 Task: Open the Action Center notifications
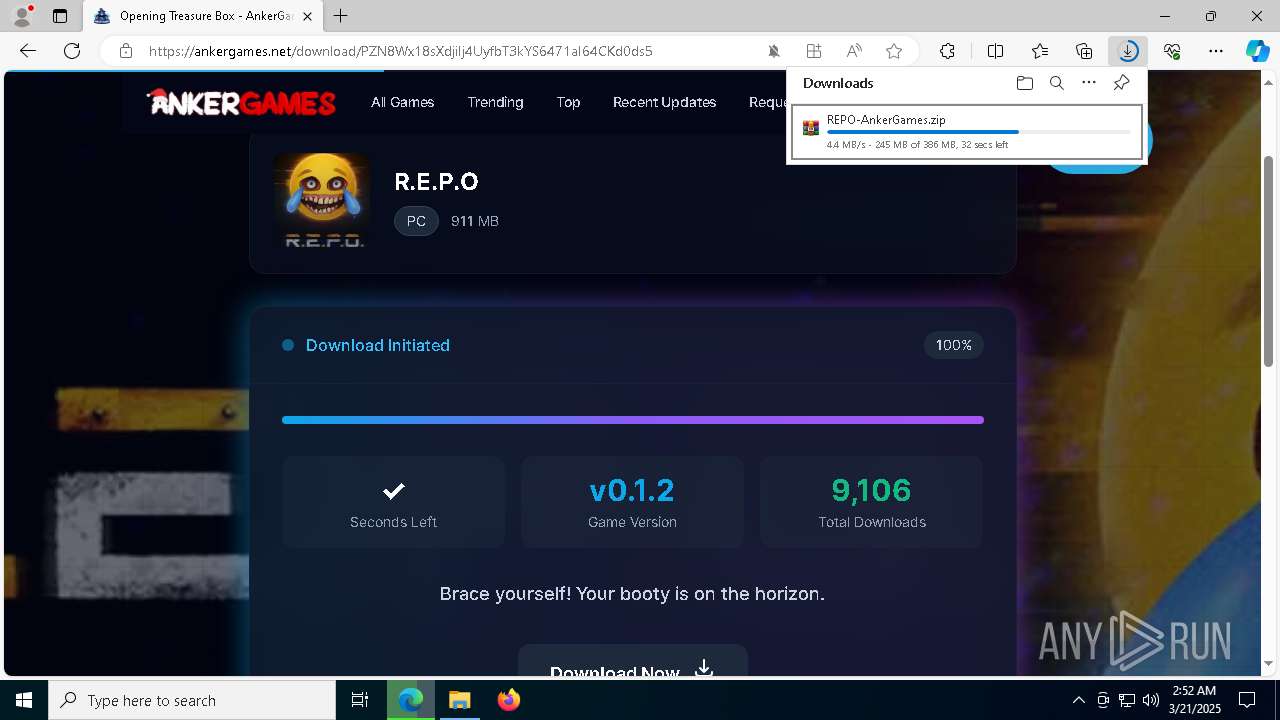(x=1247, y=700)
